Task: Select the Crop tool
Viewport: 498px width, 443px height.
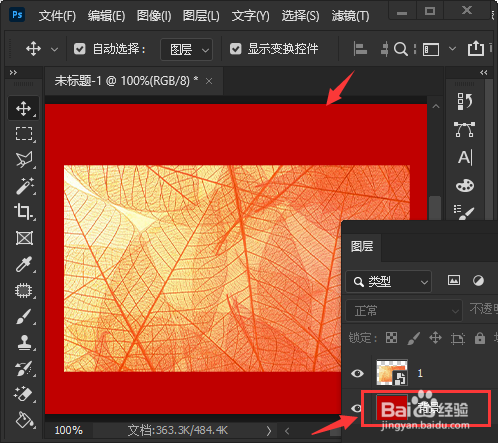Action: pyautogui.click(x=24, y=212)
